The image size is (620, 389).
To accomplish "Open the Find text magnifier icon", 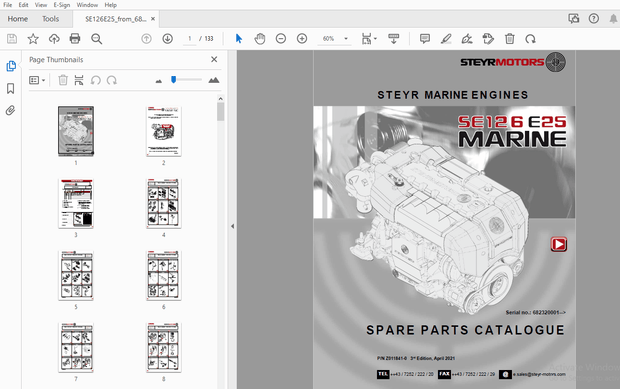I will tap(96, 38).
